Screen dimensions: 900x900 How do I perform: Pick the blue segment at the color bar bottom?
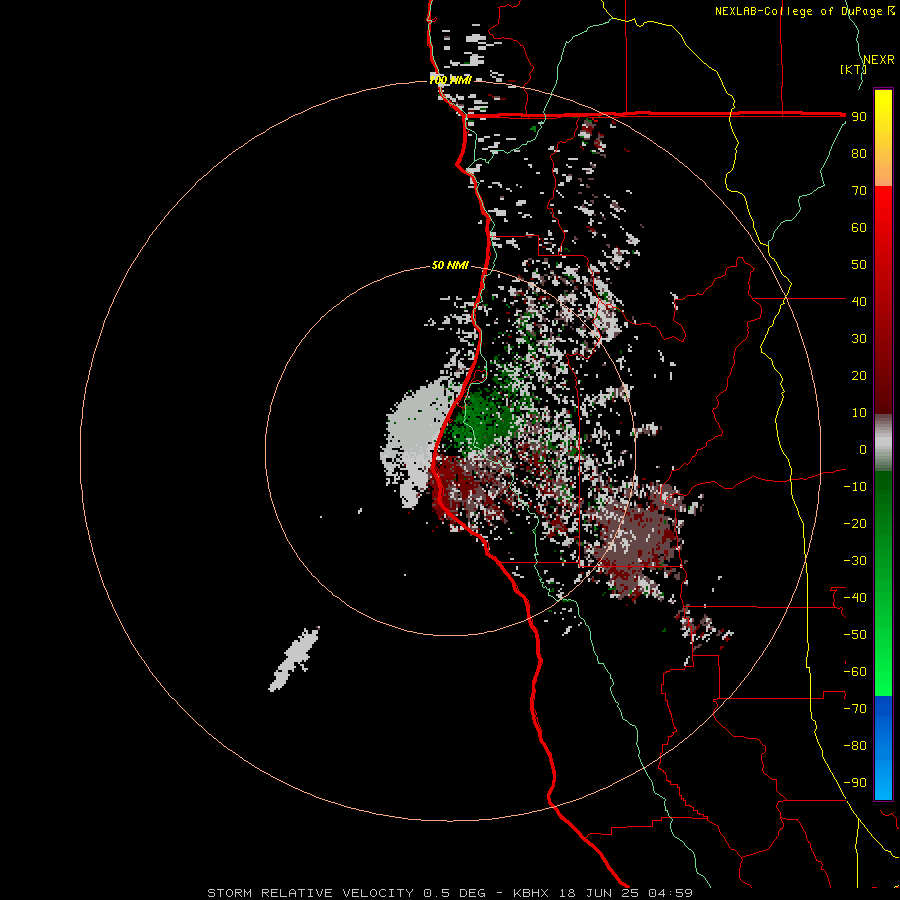click(x=883, y=747)
